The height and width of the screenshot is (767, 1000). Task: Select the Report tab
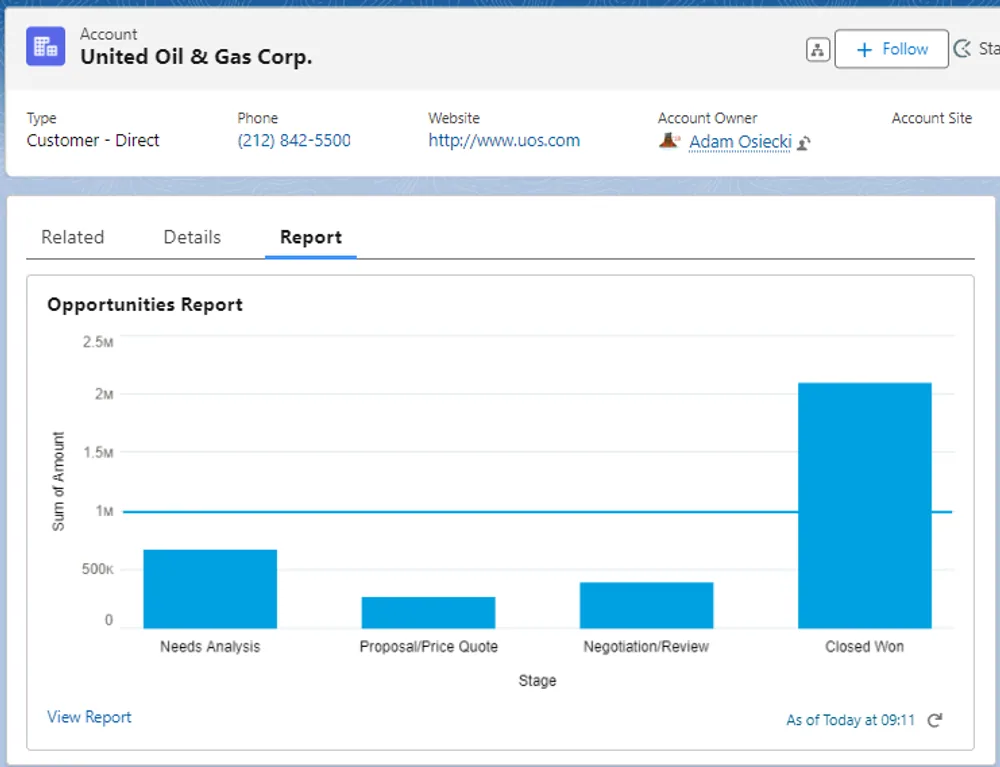point(311,237)
